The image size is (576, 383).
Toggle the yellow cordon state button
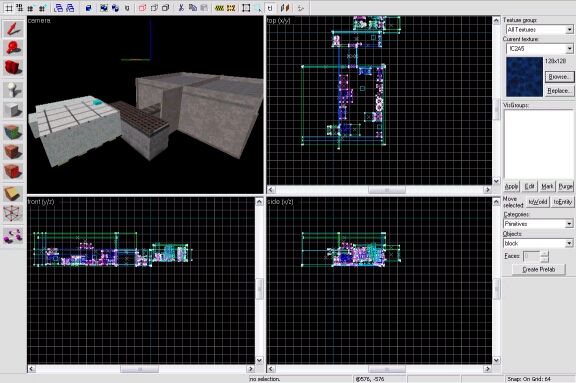pyautogui.click(x=220, y=8)
